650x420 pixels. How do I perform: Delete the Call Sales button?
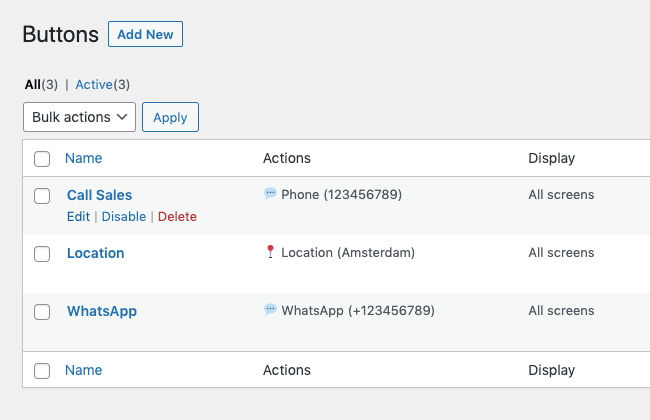177,217
